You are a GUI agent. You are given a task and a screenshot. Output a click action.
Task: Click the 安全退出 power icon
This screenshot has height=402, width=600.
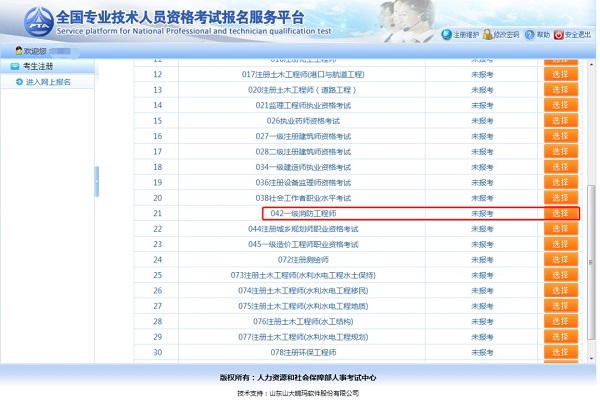point(559,35)
